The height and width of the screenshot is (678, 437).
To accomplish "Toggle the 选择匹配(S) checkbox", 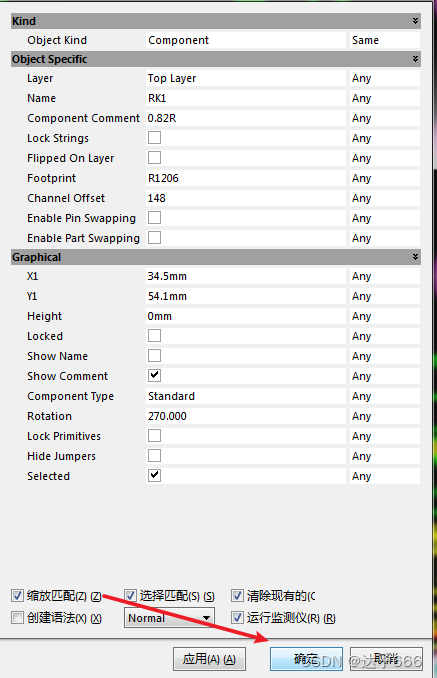I will [x=131, y=595].
